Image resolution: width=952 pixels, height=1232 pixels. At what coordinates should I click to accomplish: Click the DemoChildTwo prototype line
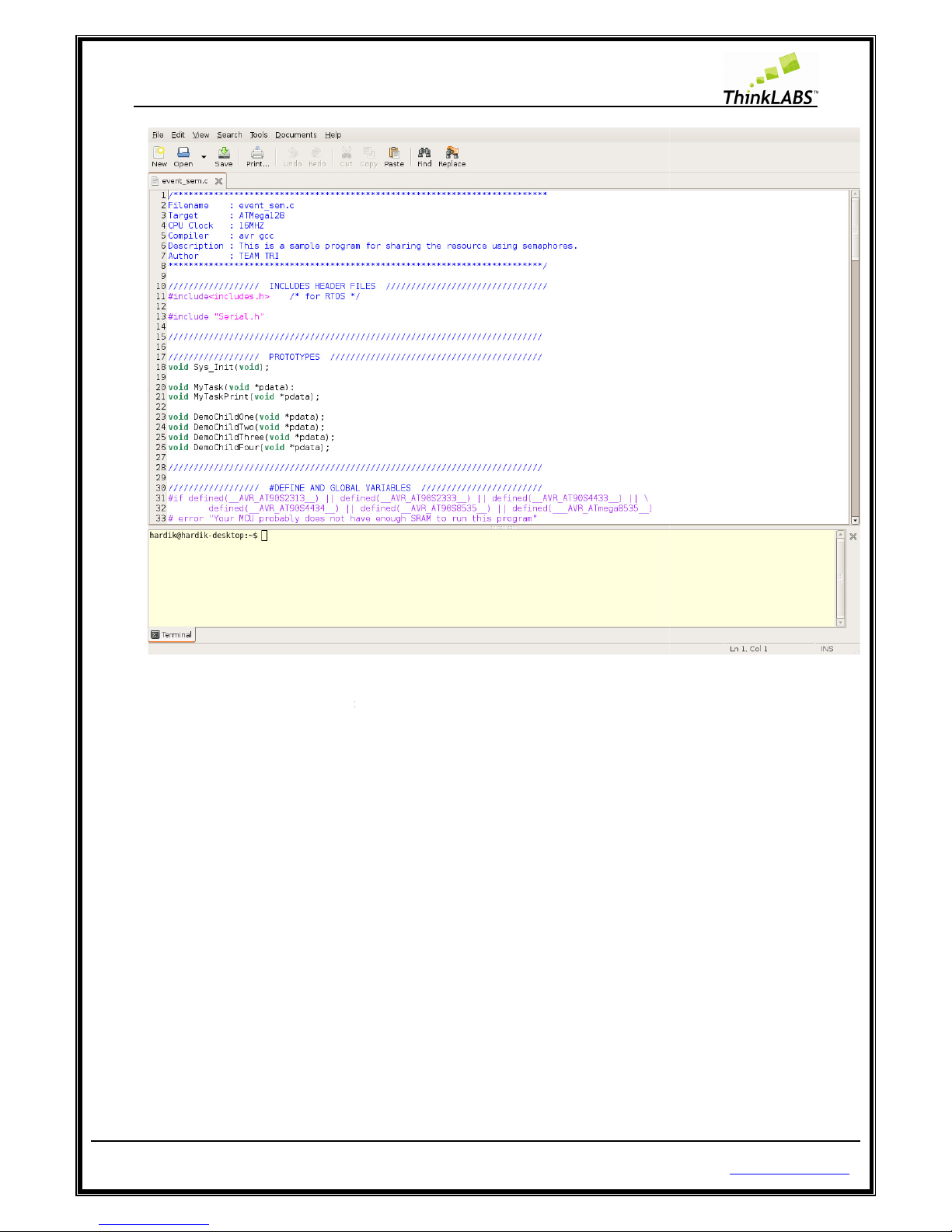(x=246, y=428)
